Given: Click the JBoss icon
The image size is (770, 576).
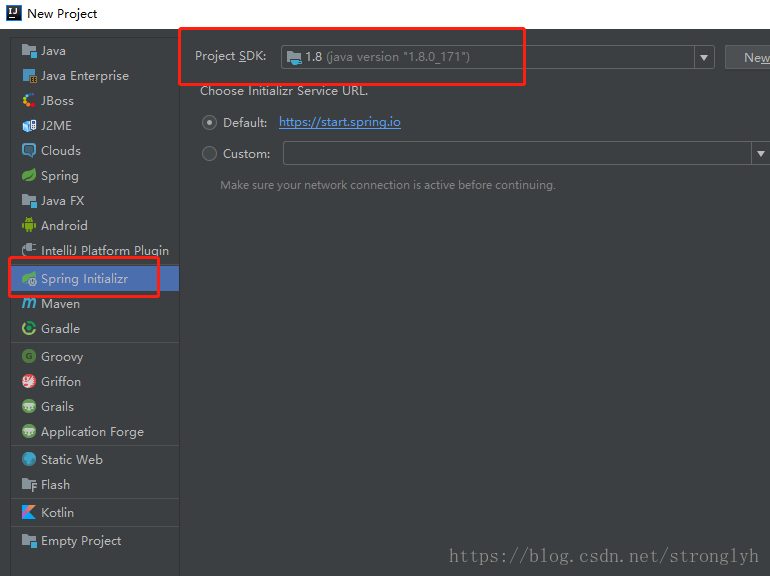Looking at the screenshot, I should point(29,101).
